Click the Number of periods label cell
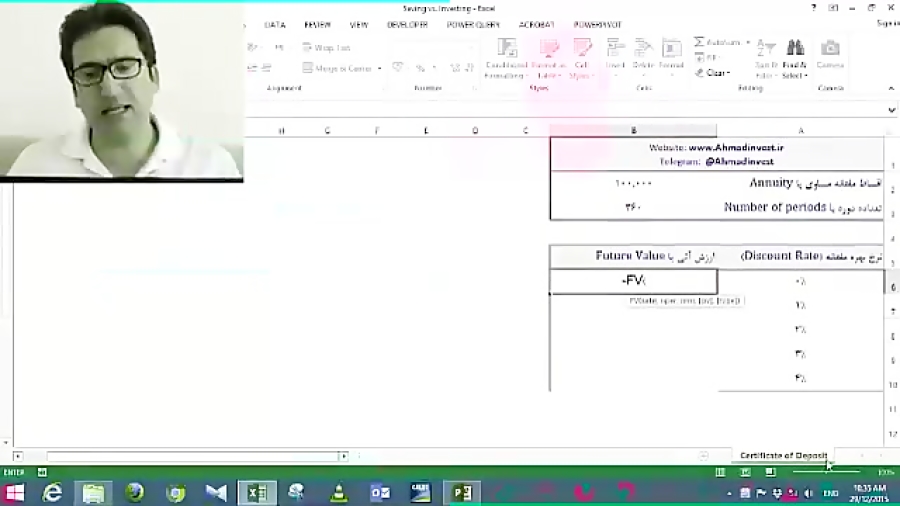The width and height of the screenshot is (900, 506). [x=801, y=207]
